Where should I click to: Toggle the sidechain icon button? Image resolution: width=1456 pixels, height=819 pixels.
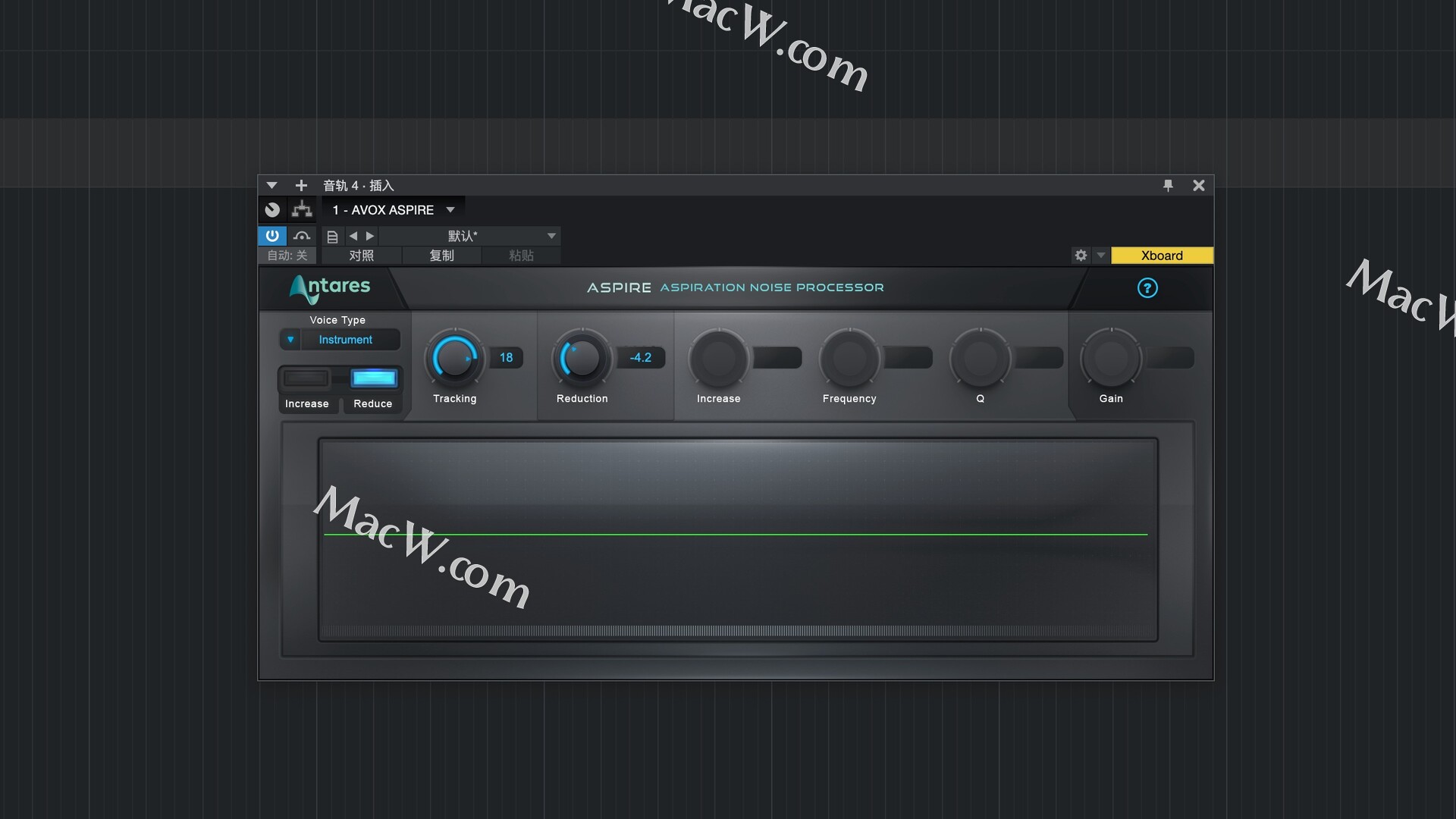coord(302,236)
